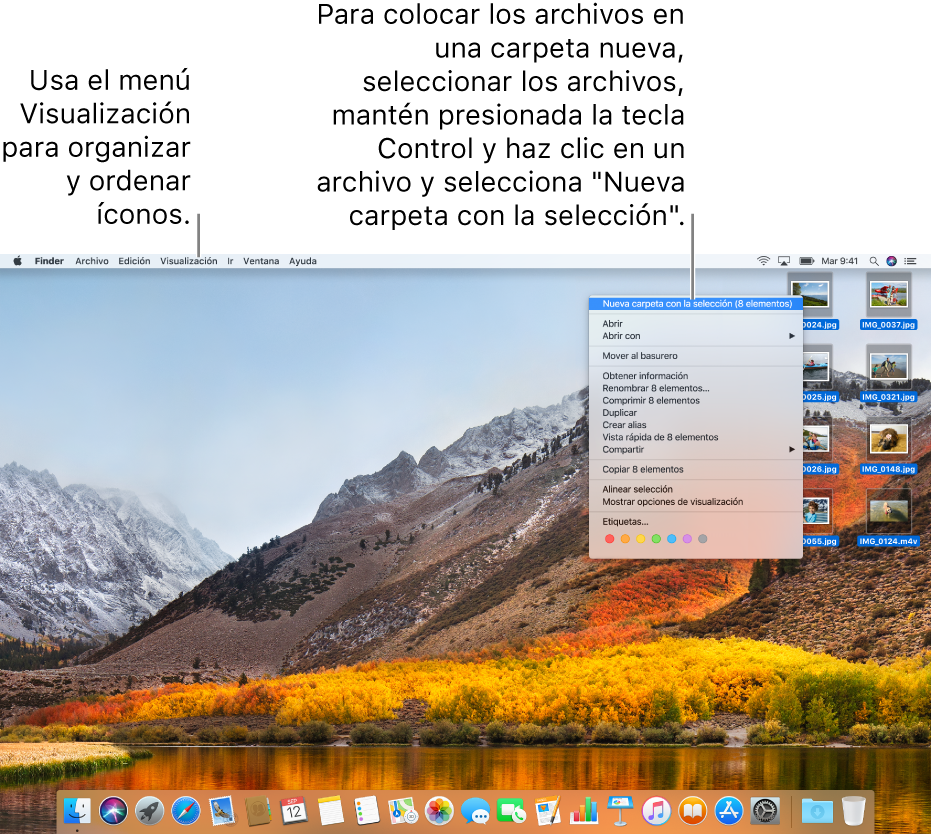Launch Siri from the dock
The width and height of the screenshot is (931, 835).
113,811
